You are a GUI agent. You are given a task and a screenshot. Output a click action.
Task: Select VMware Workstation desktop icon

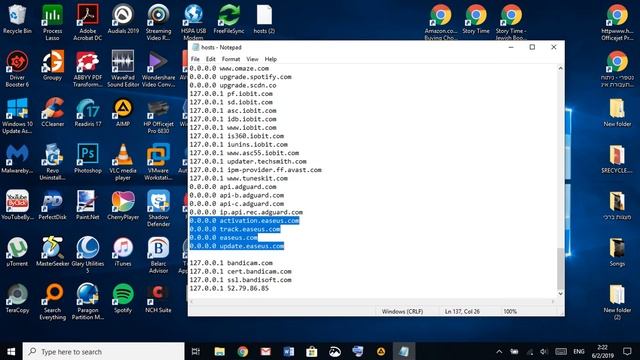pyautogui.click(x=158, y=162)
